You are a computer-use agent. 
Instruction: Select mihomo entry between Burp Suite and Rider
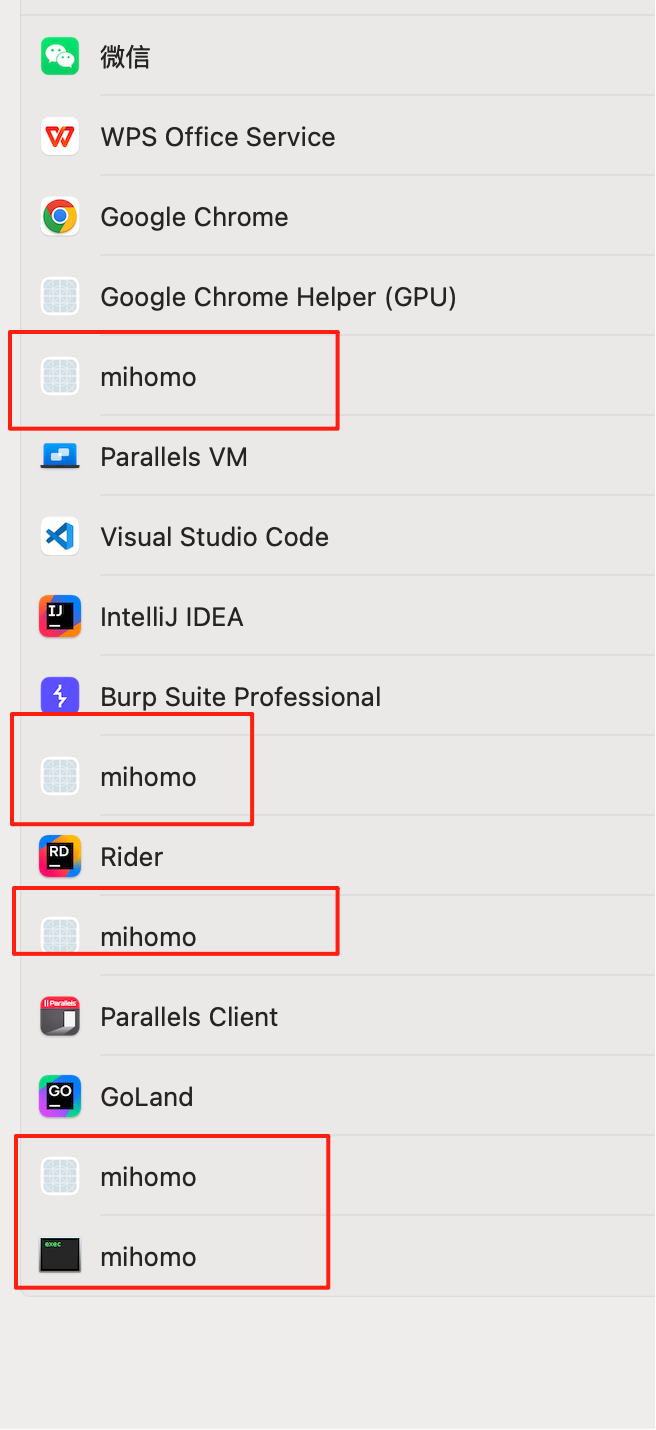coord(148,777)
